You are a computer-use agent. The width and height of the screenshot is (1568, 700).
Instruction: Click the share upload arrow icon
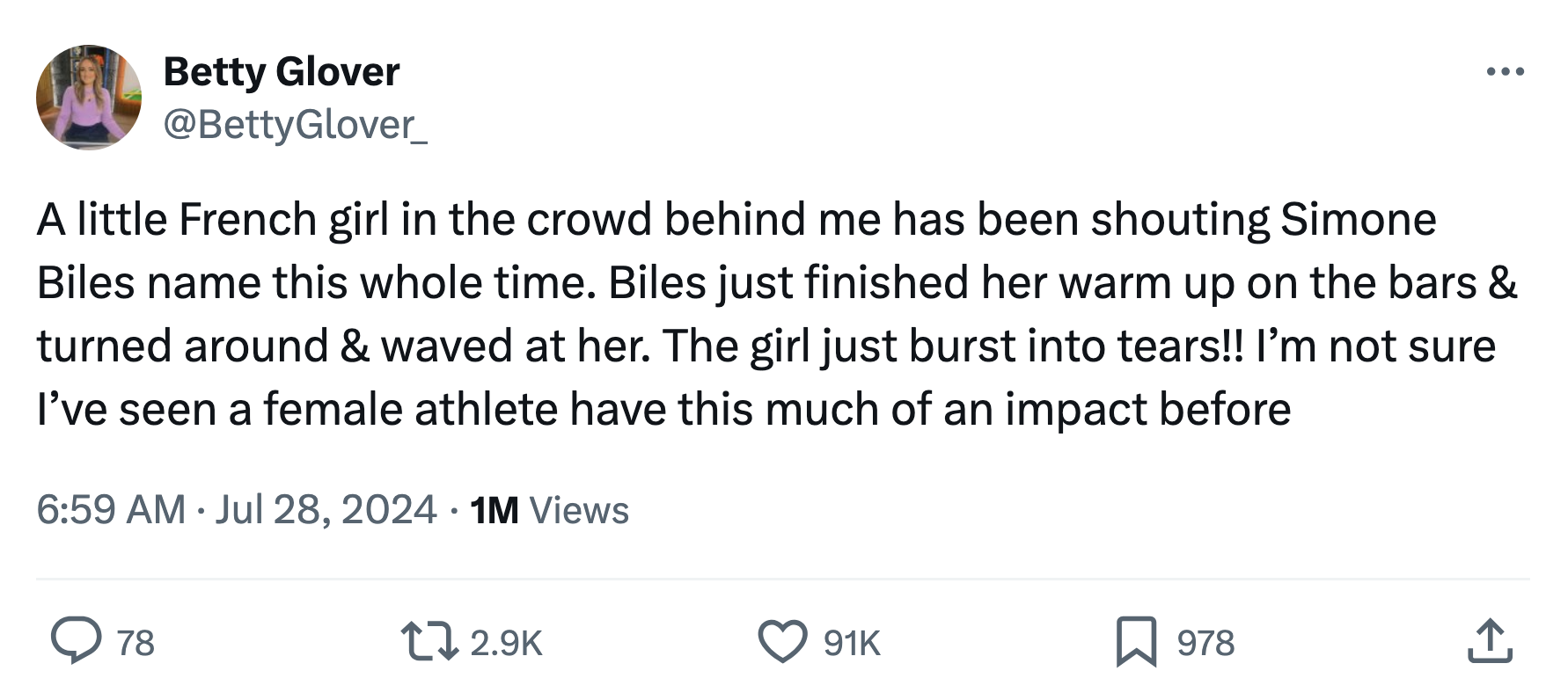[1489, 641]
